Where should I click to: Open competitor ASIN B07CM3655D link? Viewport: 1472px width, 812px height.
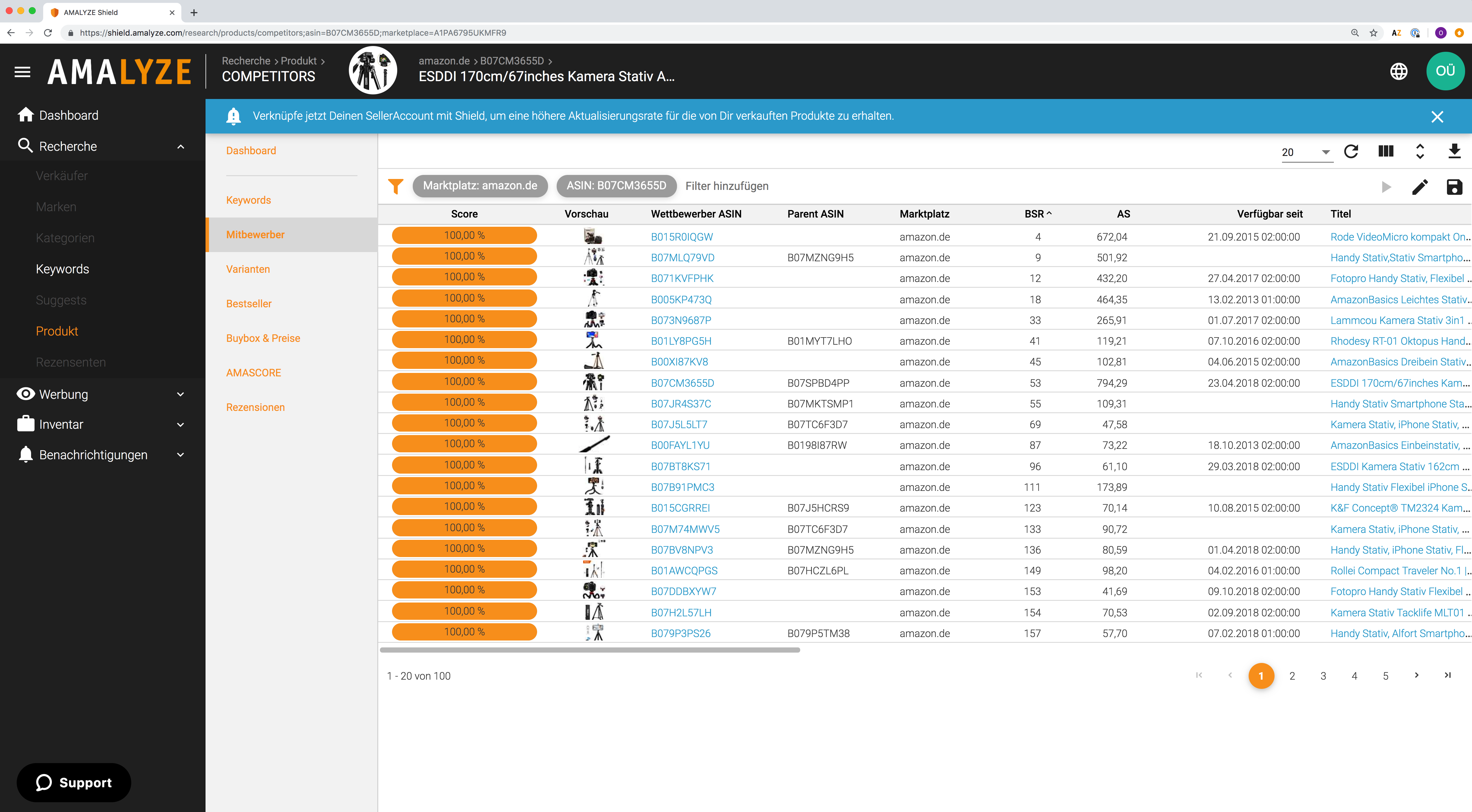(682, 383)
